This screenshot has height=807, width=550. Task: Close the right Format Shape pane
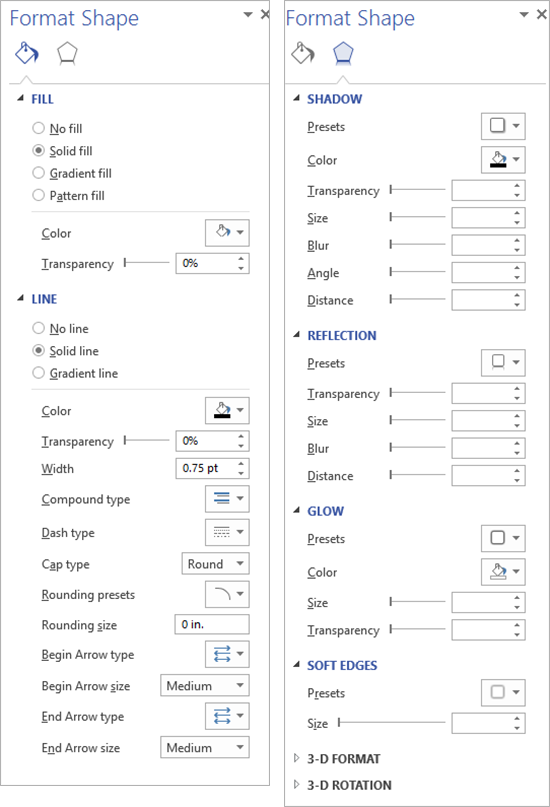tap(542, 14)
